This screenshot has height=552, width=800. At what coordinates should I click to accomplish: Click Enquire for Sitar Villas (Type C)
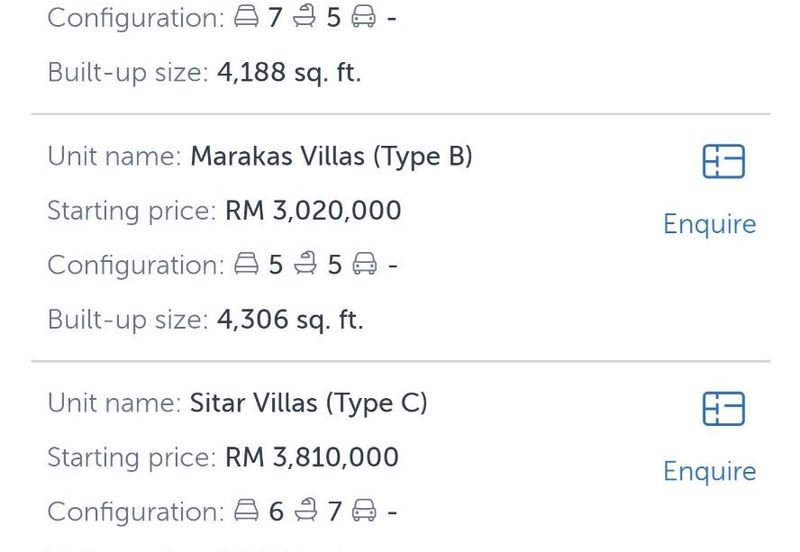pyautogui.click(x=709, y=471)
